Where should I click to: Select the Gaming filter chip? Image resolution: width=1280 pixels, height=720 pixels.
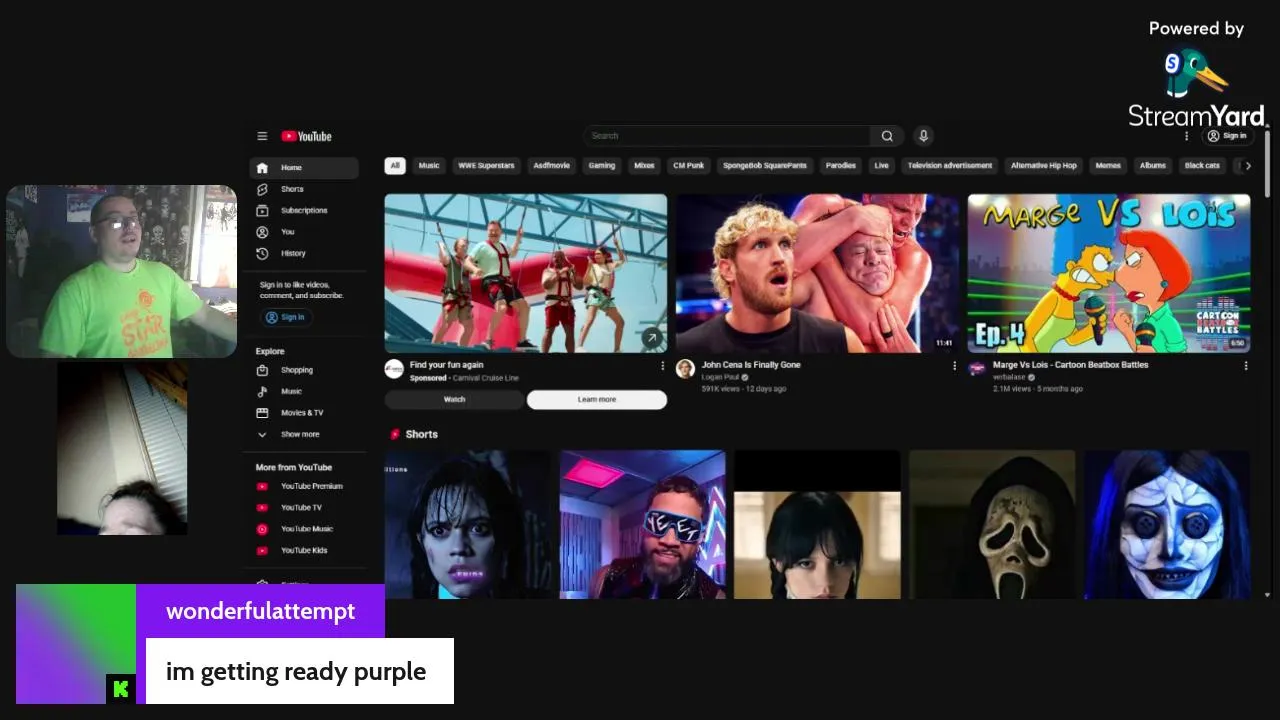click(602, 166)
